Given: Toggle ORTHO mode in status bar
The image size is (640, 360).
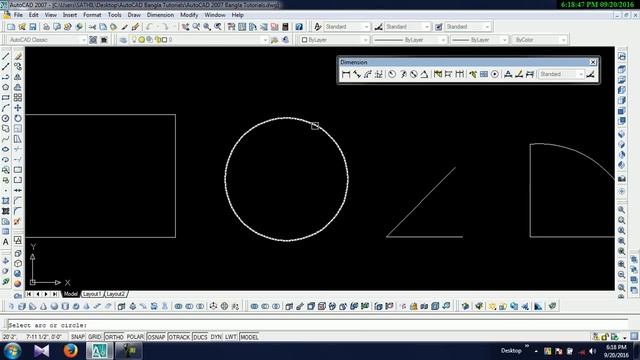Looking at the screenshot, I should pyautogui.click(x=114, y=337).
